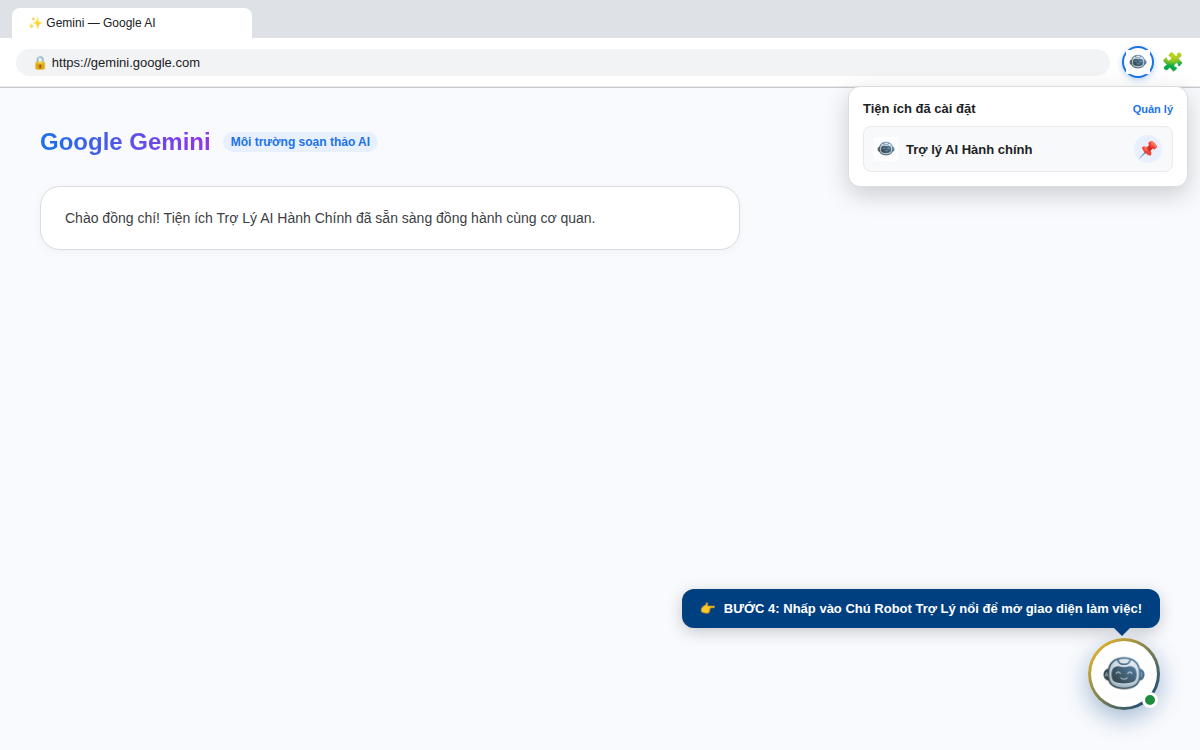Click the pinned robot extension icon in toolbar
Viewport: 1200px width, 750px height.
click(1138, 62)
